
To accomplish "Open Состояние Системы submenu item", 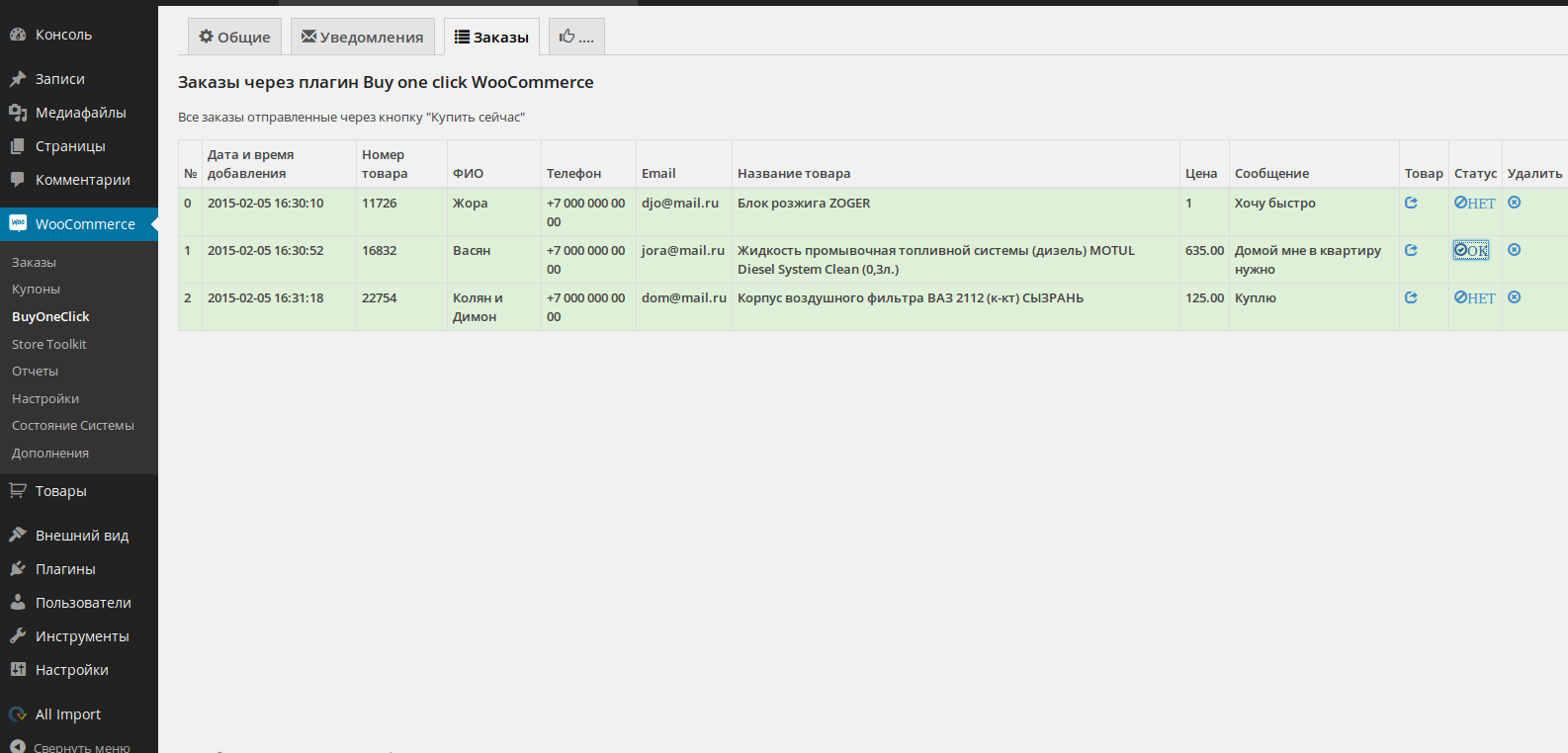I will click(73, 426).
